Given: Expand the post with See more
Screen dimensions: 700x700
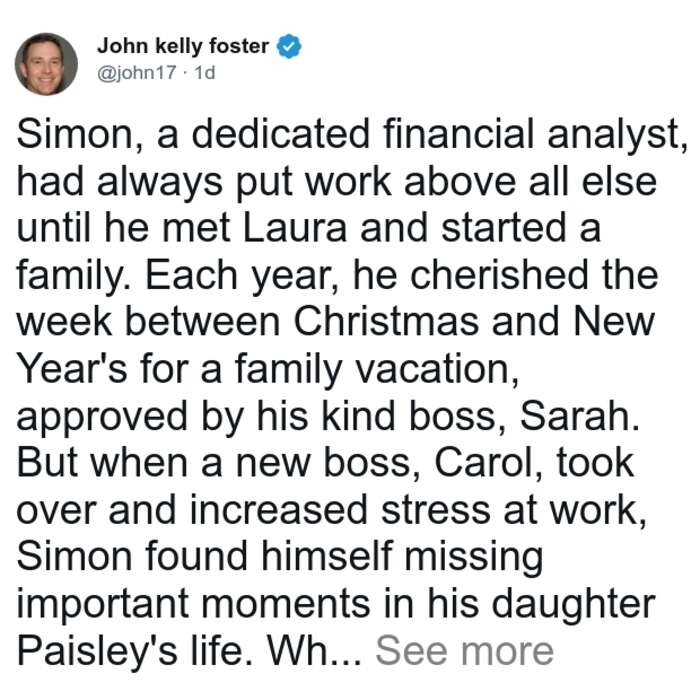Looking at the screenshot, I should tap(465, 651).
